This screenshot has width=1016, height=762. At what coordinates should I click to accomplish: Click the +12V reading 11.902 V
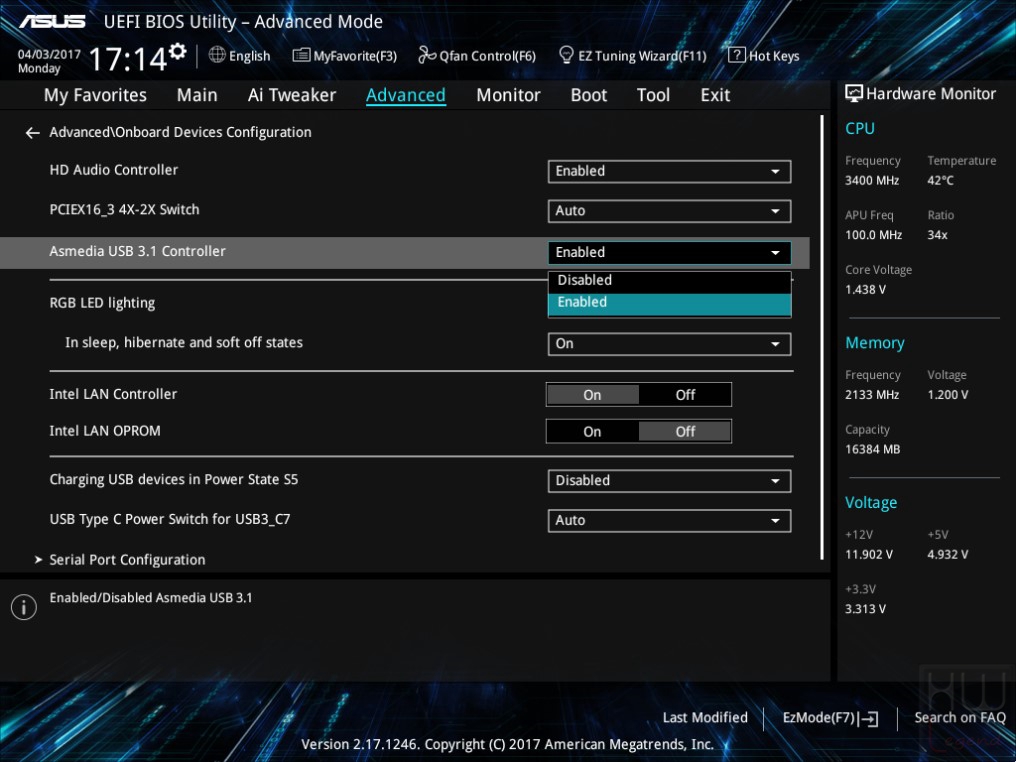pos(869,555)
